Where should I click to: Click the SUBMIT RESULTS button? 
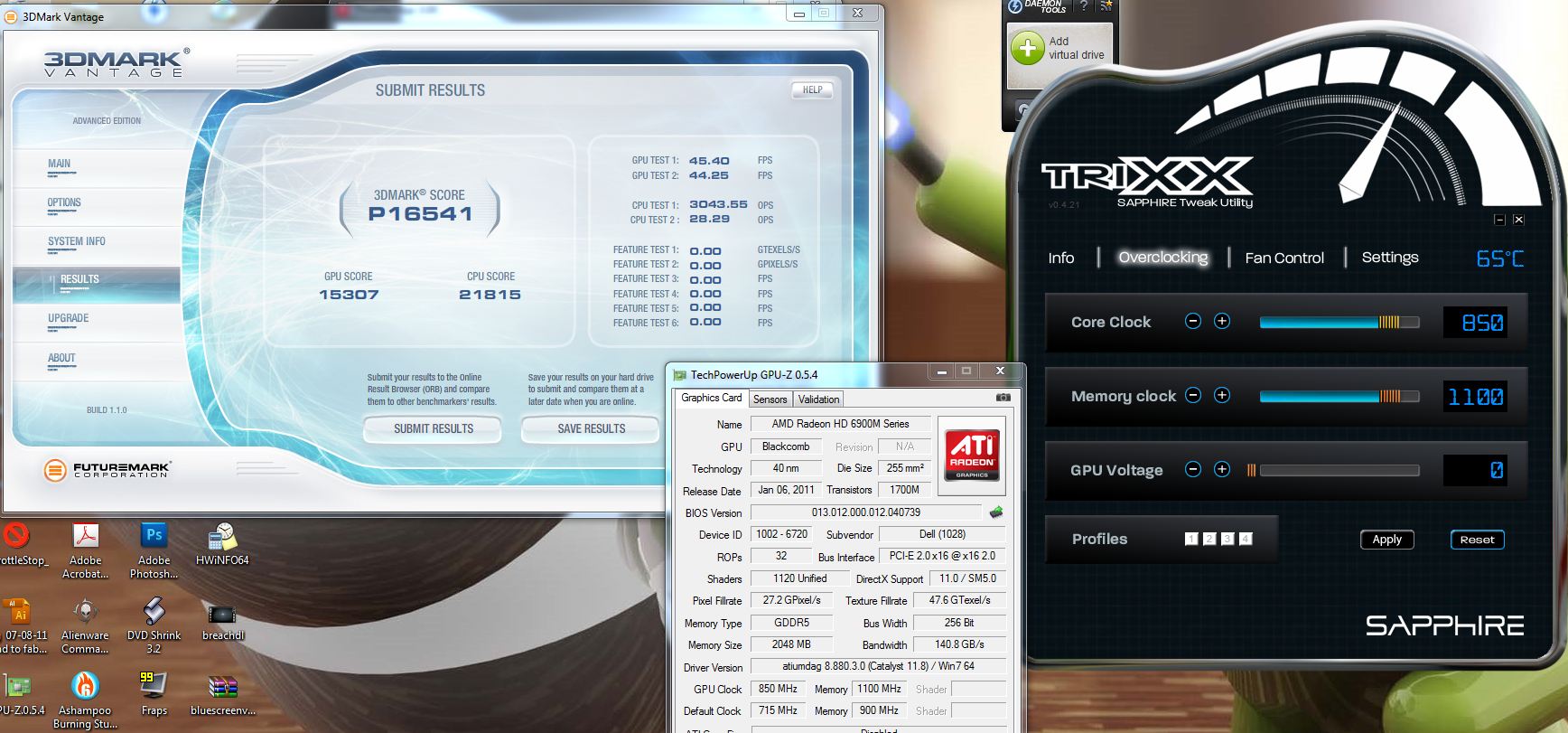coord(433,428)
